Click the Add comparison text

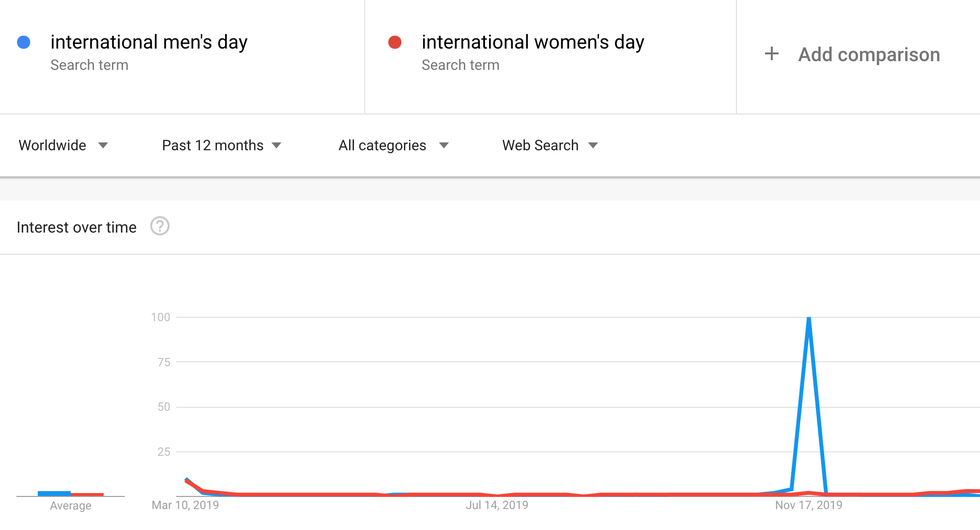[x=868, y=55]
